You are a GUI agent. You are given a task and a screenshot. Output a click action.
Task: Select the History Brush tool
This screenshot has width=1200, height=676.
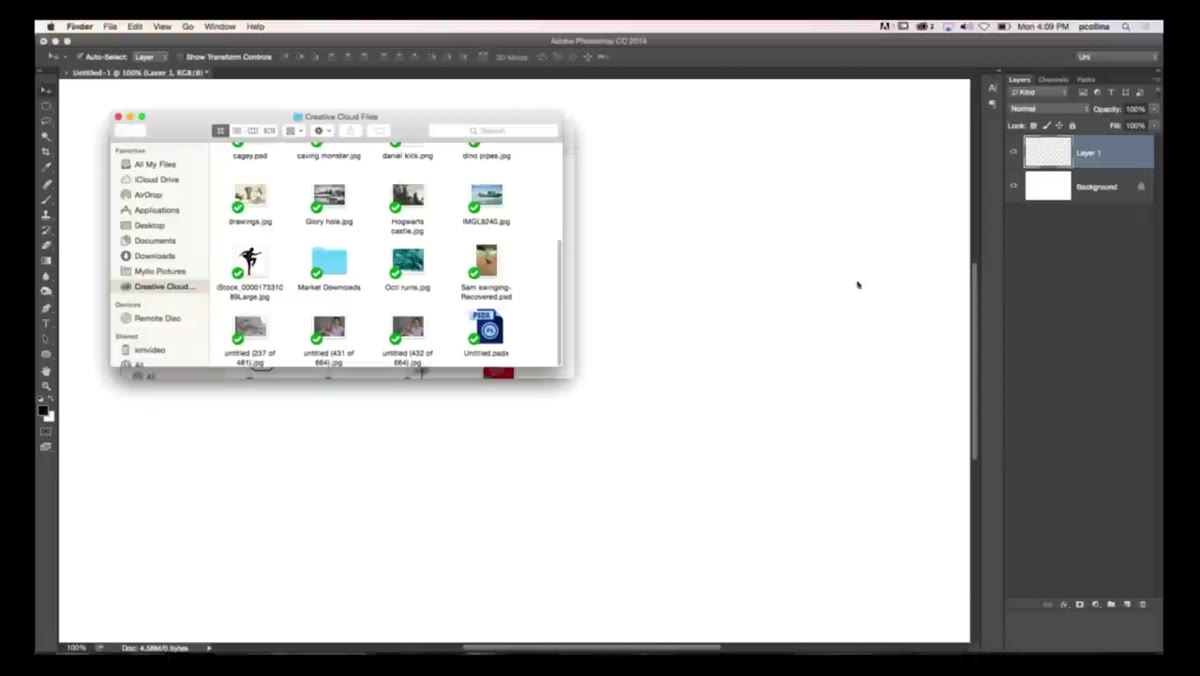46,230
